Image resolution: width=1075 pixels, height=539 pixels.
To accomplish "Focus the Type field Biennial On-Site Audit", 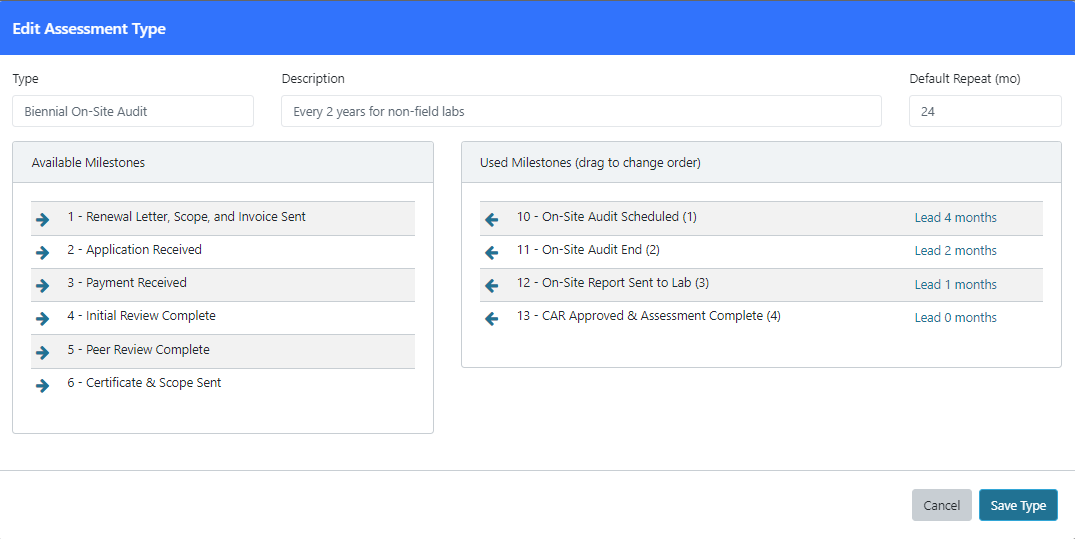I will [x=133, y=111].
